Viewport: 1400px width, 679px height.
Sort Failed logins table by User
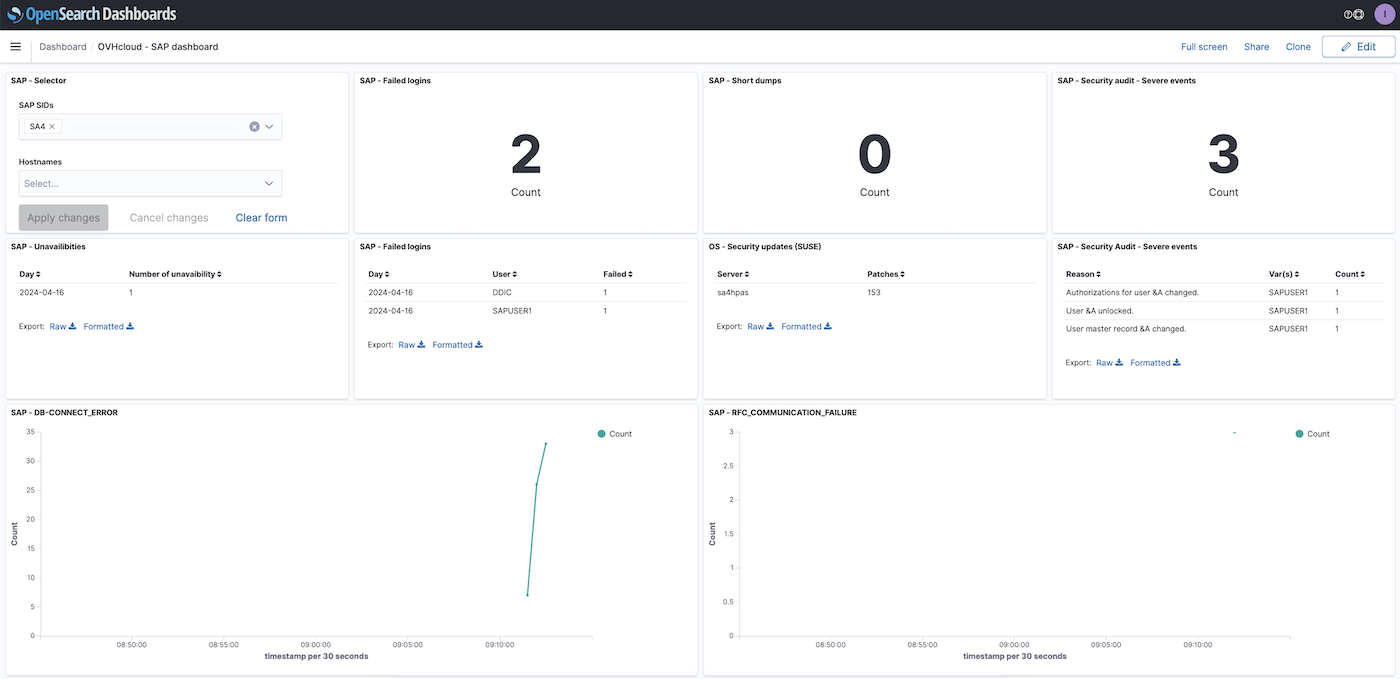tap(505, 274)
